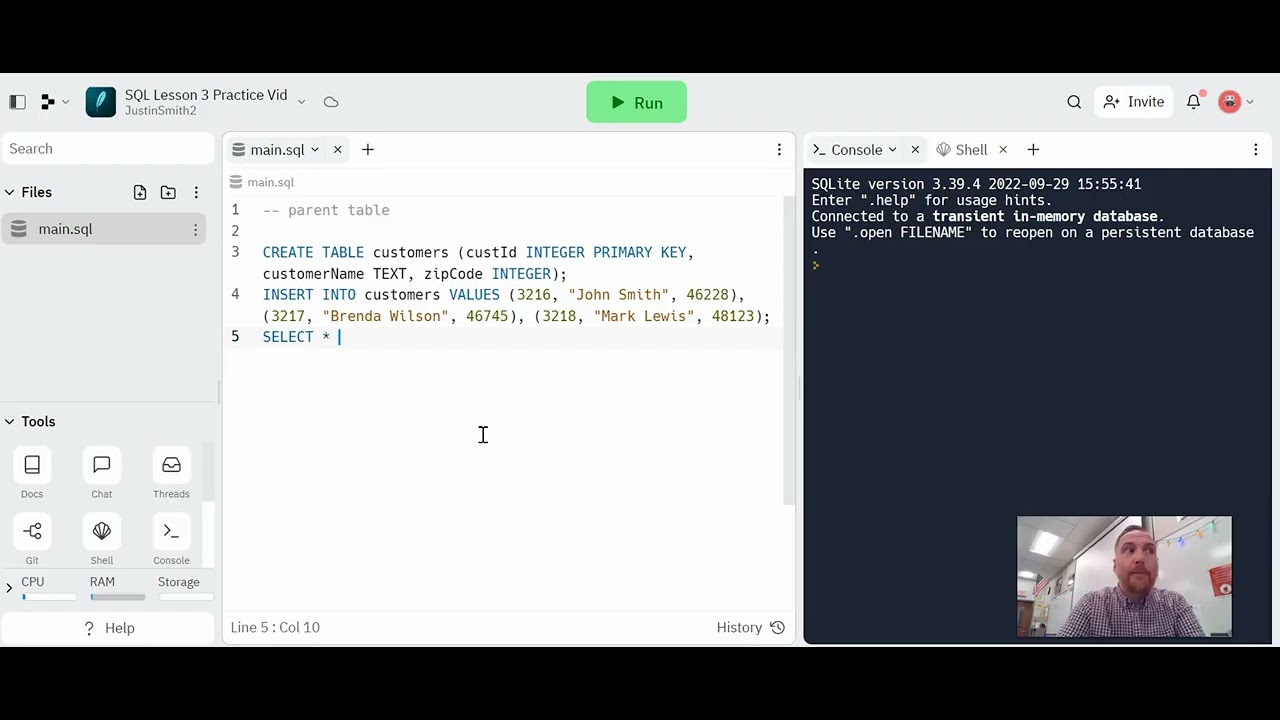Open the workspace search magnifier
Image resolution: width=1280 pixels, height=720 pixels.
click(x=1074, y=102)
